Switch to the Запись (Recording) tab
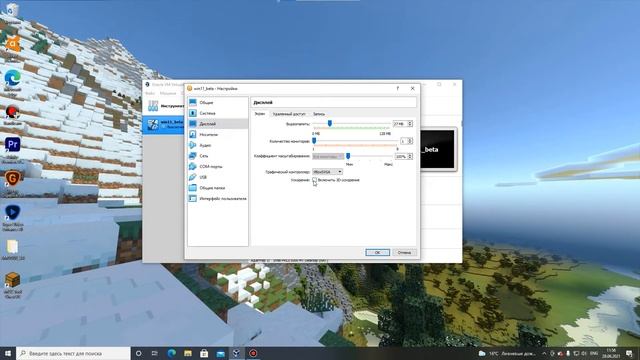 (x=319, y=114)
